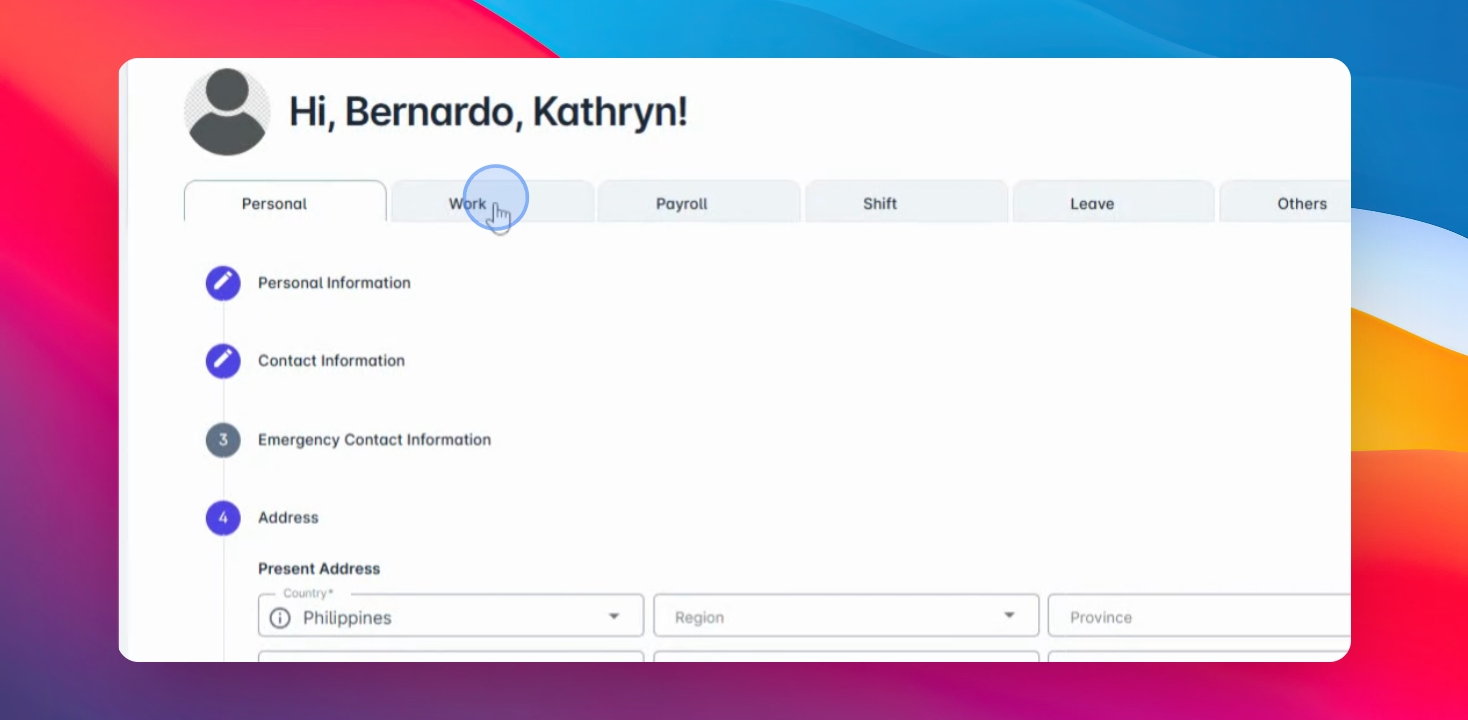Image resolution: width=1468 pixels, height=720 pixels.
Task: Open the Personal tab
Action: (285, 202)
